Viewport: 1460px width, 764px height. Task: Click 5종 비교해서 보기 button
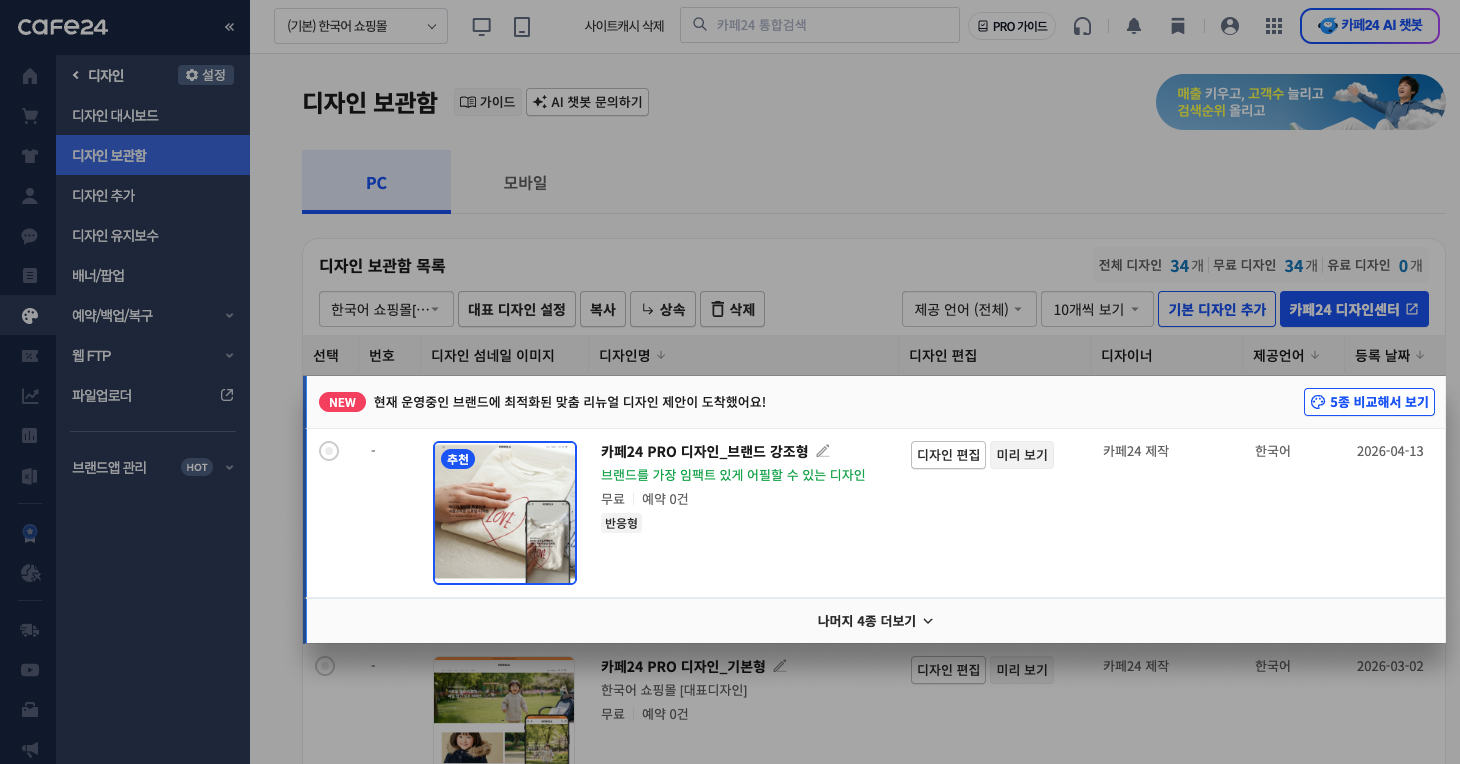1369,402
